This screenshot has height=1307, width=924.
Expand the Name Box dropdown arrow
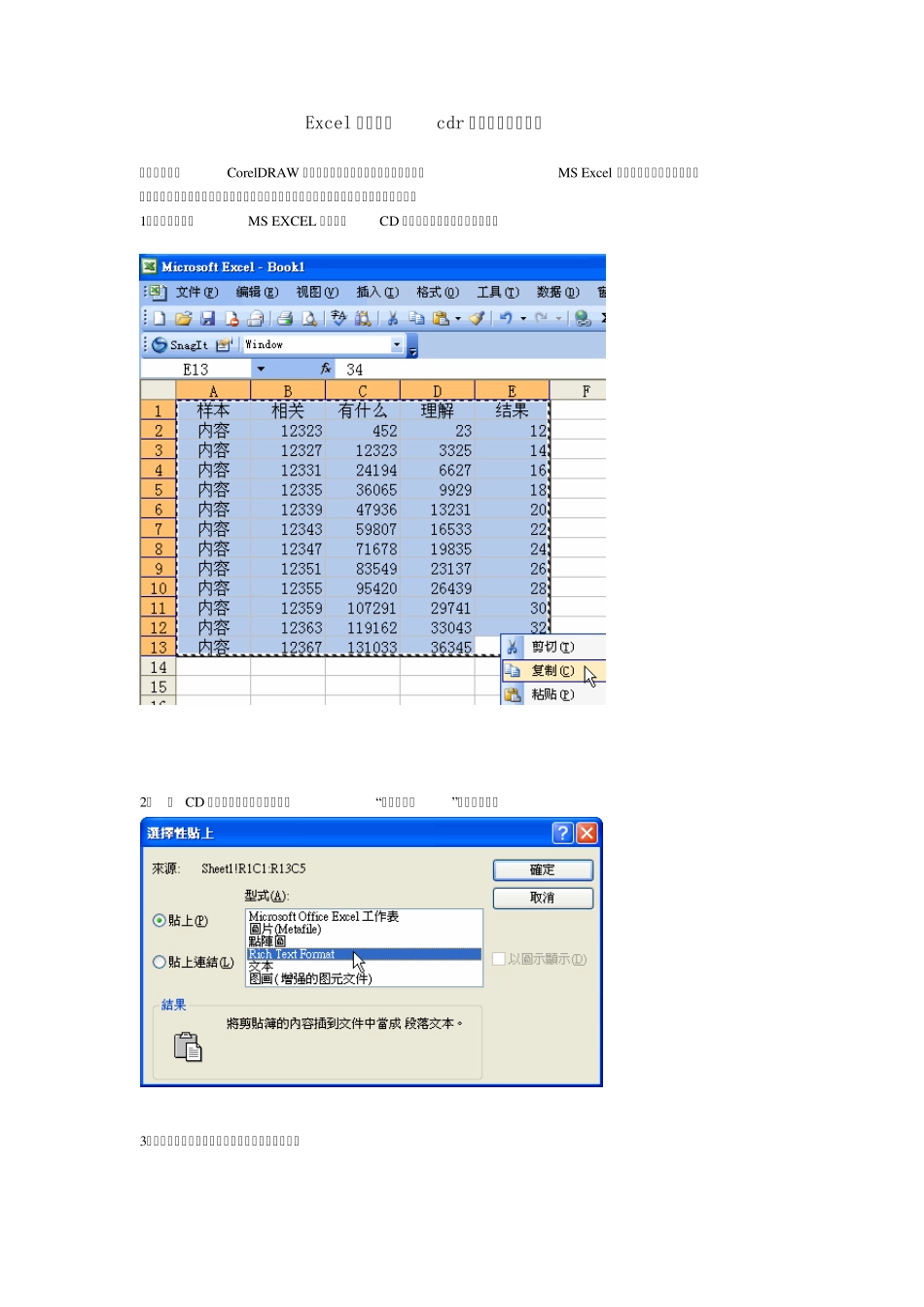pyautogui.click(x=261, y=370)
